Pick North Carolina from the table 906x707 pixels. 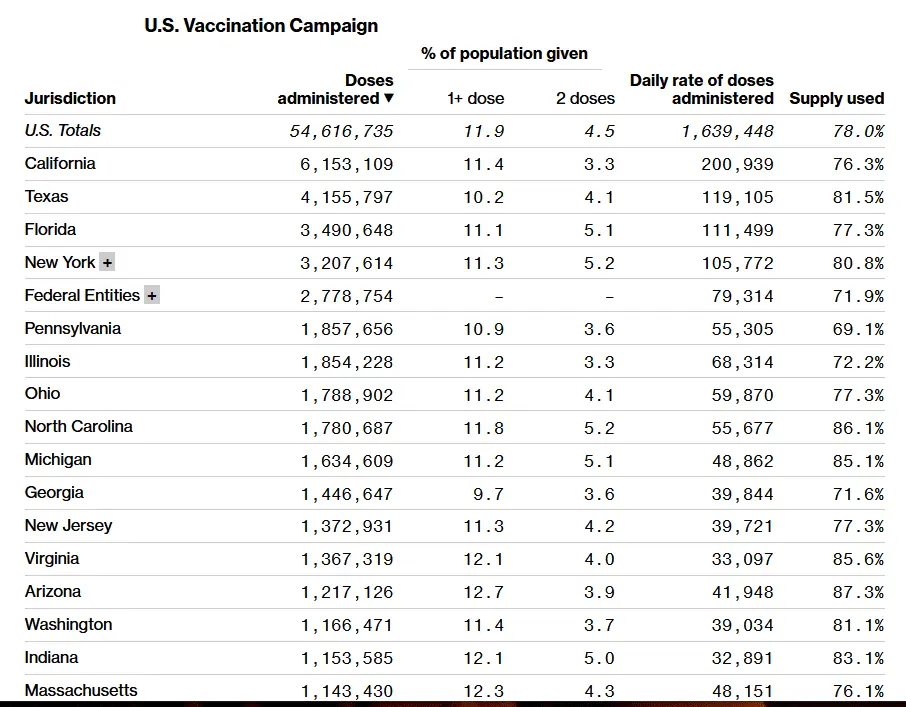(x=79, y=426)
